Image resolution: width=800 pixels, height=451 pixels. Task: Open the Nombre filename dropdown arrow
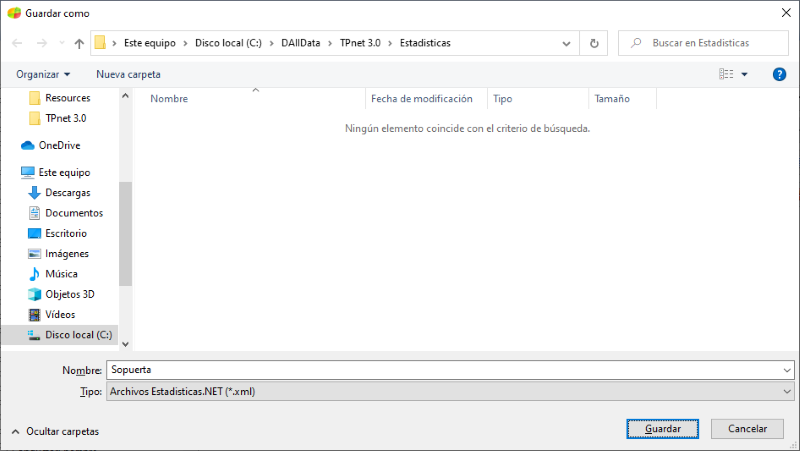point(787,370)
